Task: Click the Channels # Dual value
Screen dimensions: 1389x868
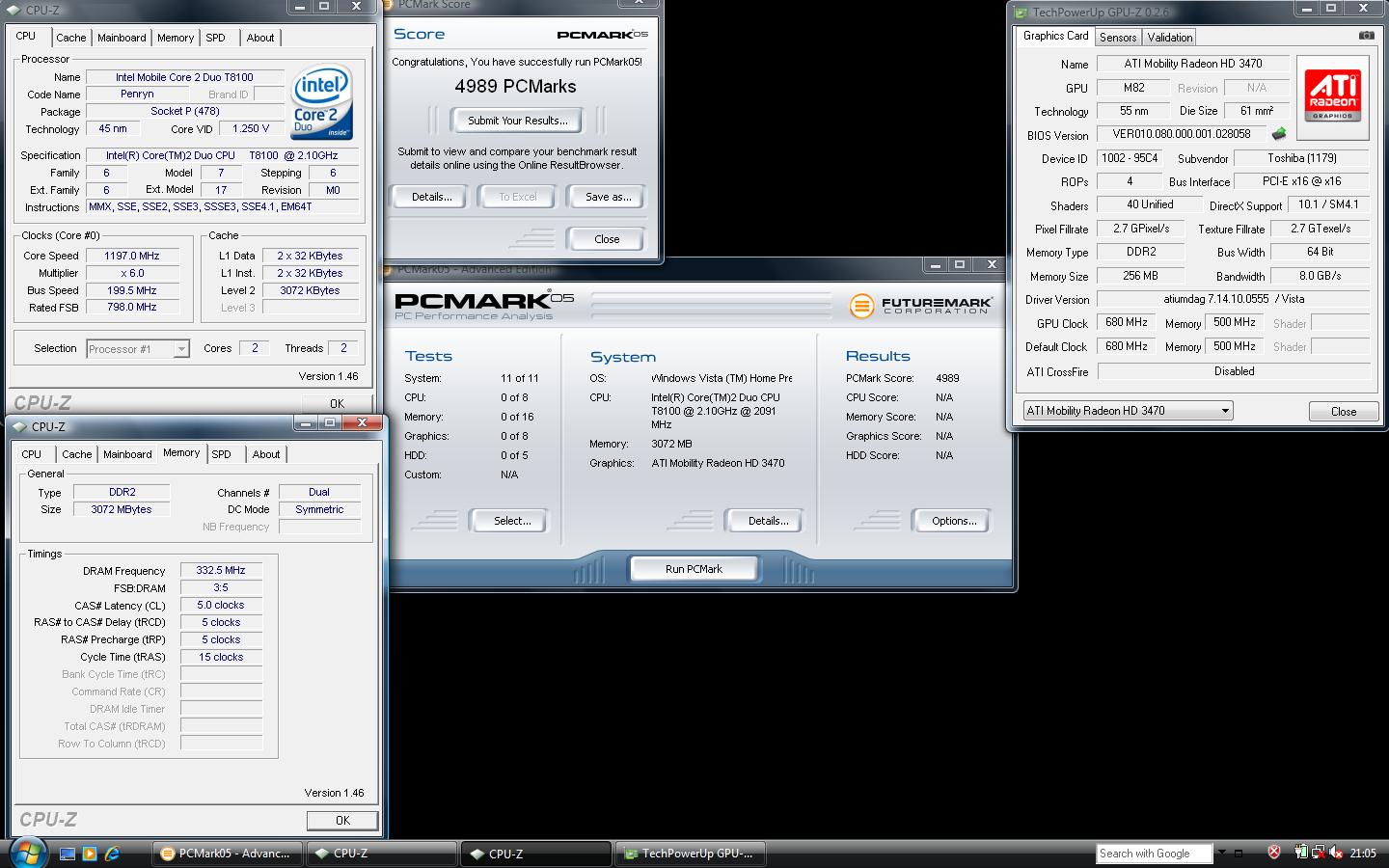Action: [x=319, y=492]
